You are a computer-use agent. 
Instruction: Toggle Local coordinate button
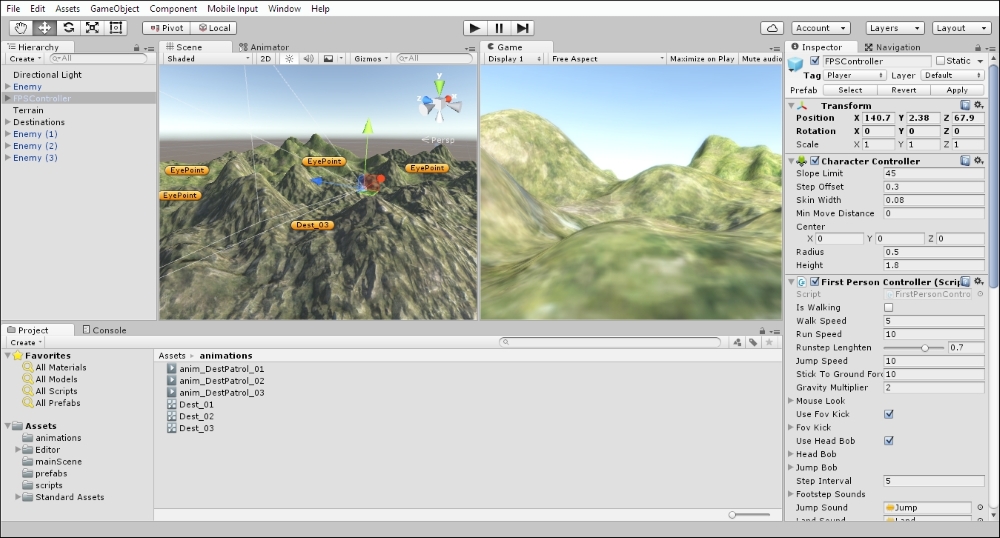[214, 28]
